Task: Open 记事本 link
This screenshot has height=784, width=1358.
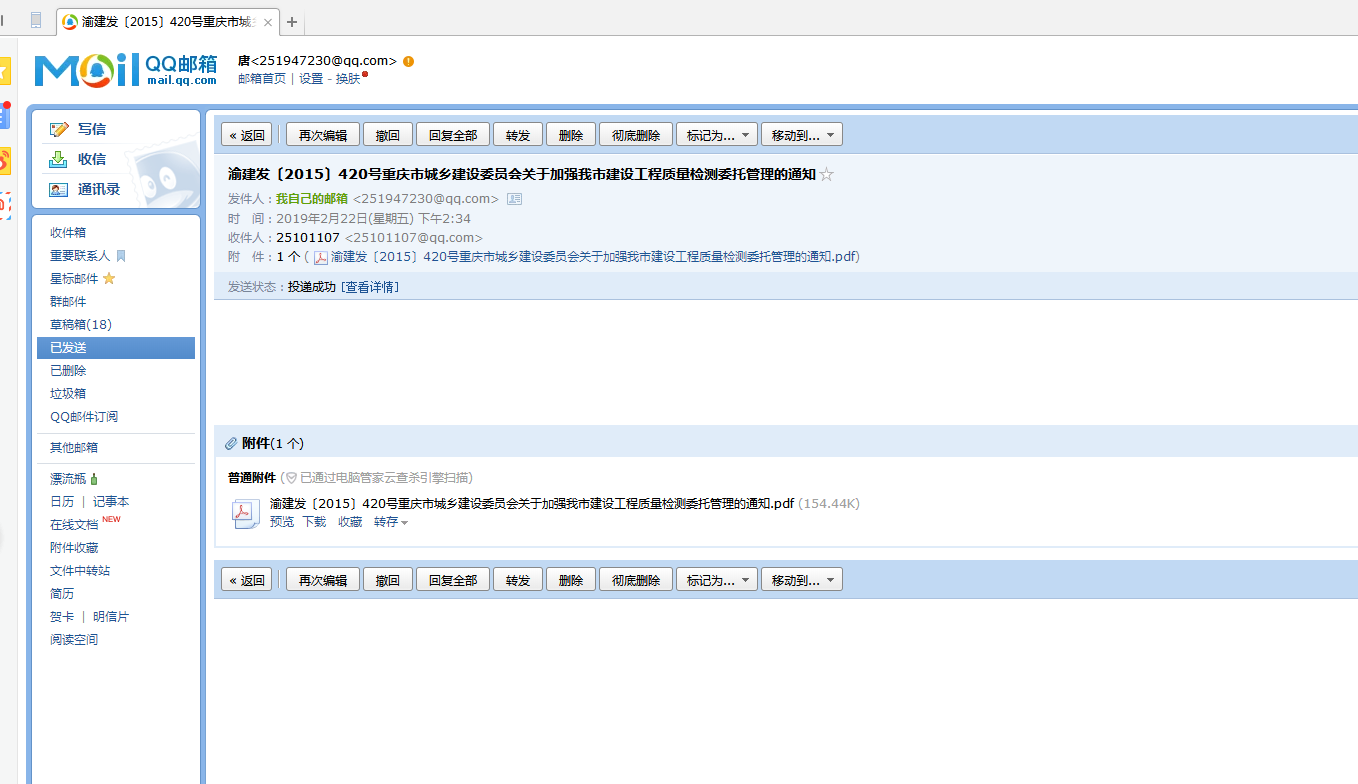Action: tap(111, 502)
